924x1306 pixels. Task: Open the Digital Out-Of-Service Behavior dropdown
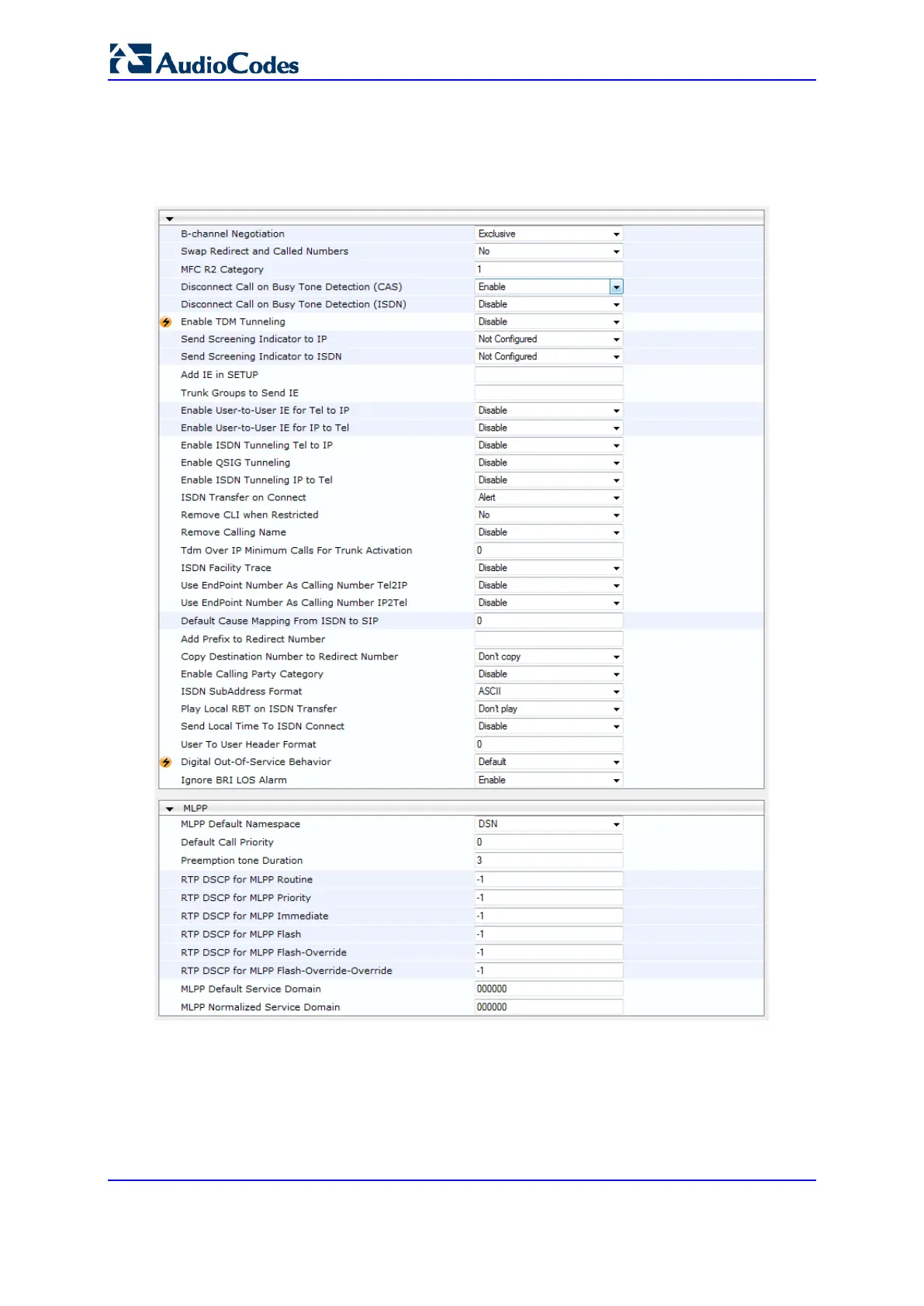[x=549, y=762]
